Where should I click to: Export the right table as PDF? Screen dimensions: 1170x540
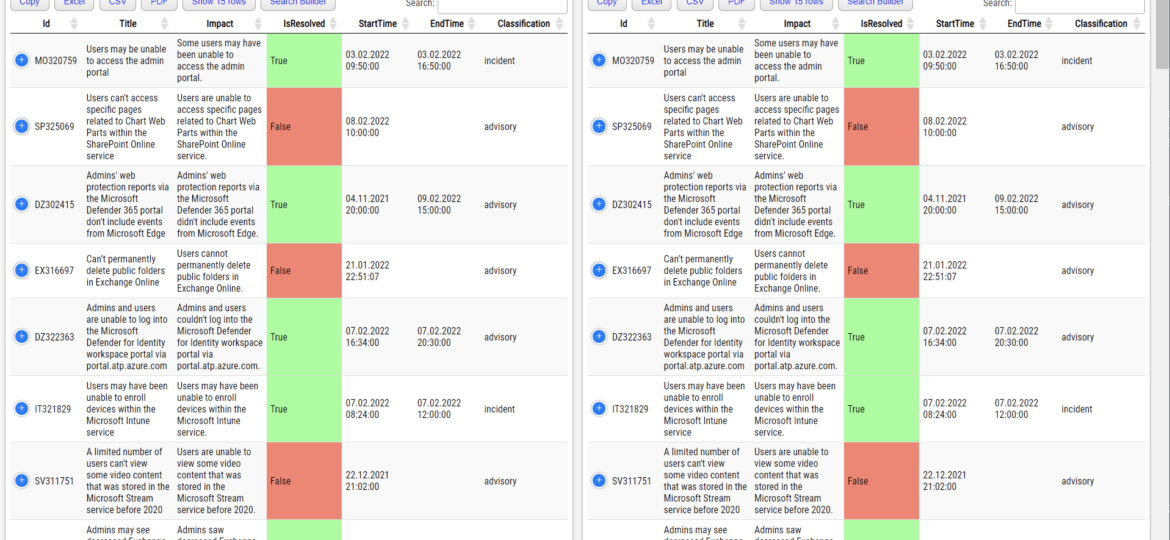[736, 4]
